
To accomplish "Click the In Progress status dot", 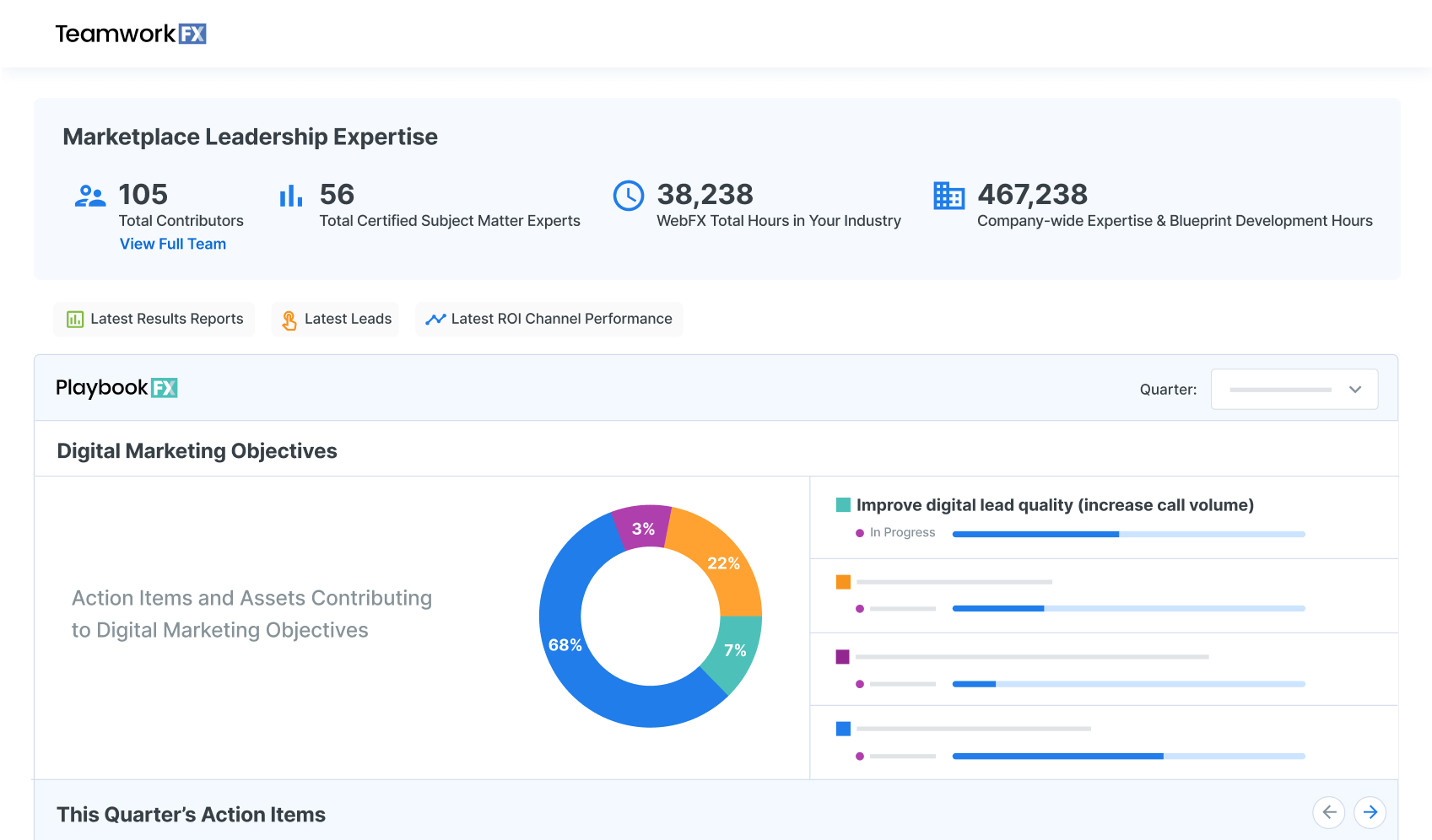I will tap(861, 532).
